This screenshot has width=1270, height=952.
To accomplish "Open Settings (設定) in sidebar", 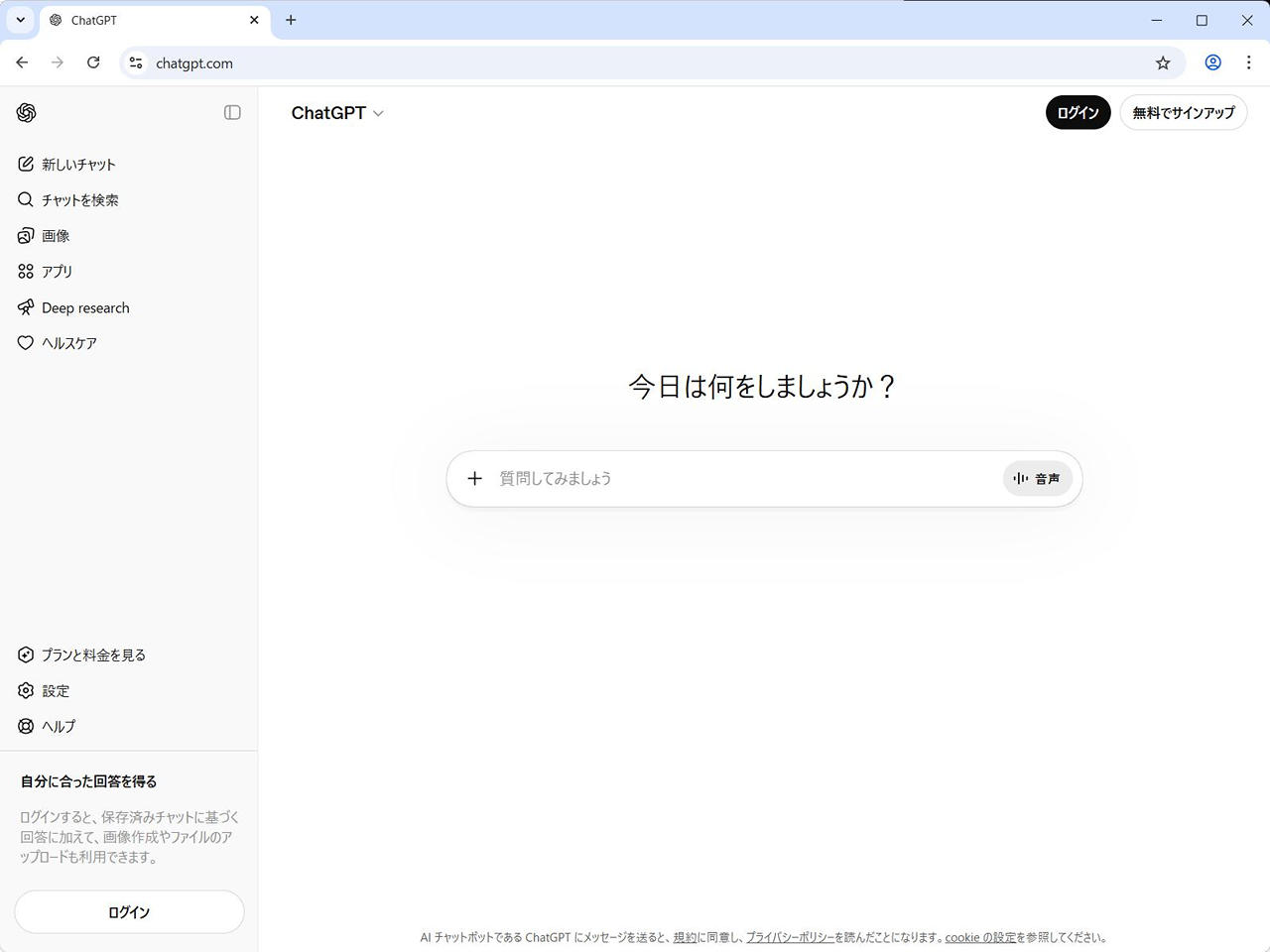I will (56, 691).
